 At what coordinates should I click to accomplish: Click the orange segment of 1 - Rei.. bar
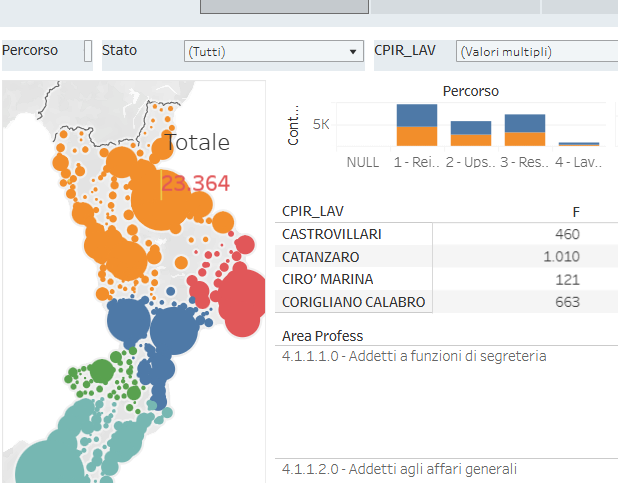[x=417, y=136]
